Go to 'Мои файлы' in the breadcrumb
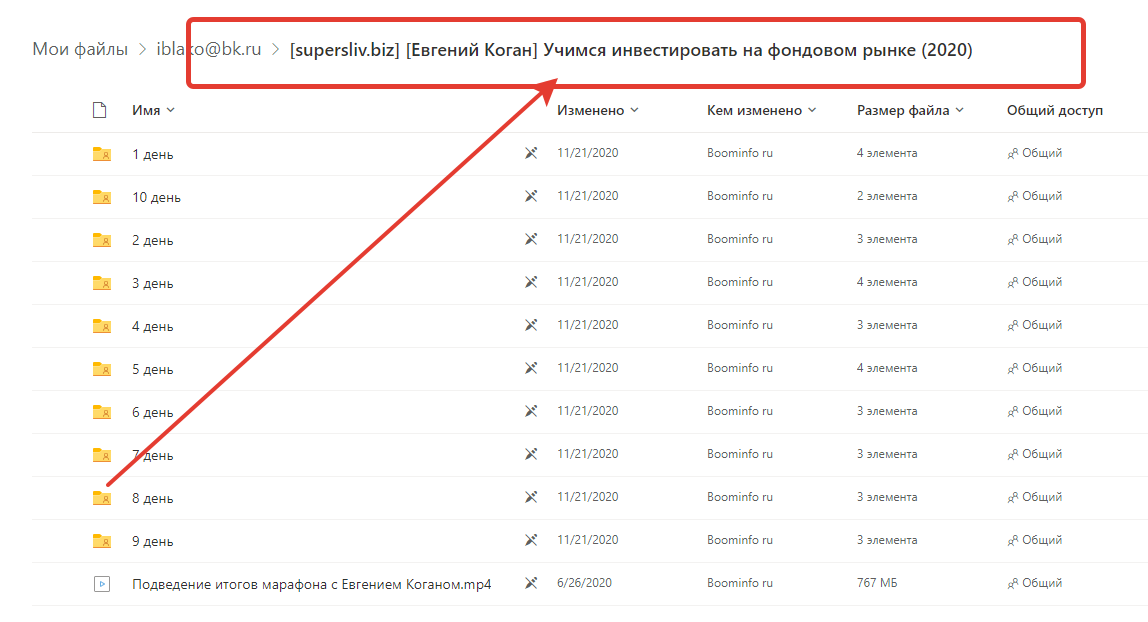 pyautogui.click(x=80, y=49)
